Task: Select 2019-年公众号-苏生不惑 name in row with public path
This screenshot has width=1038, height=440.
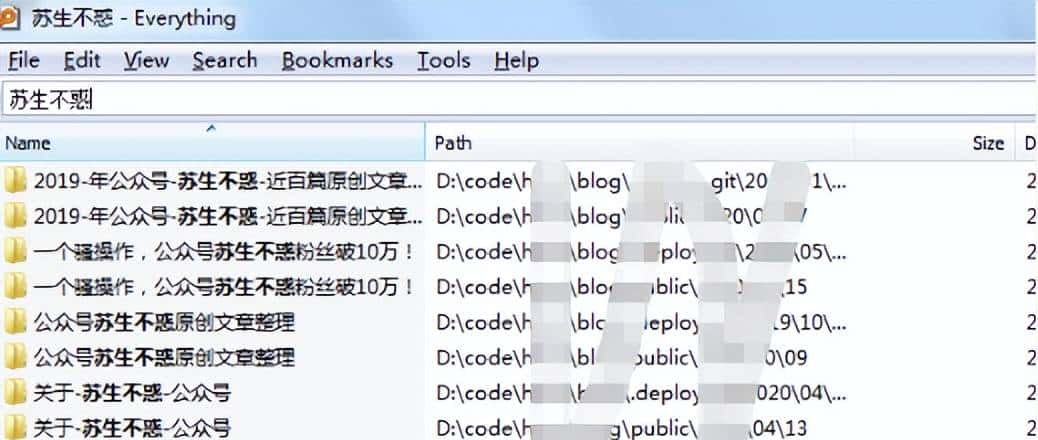Action: tap(228, 216)
